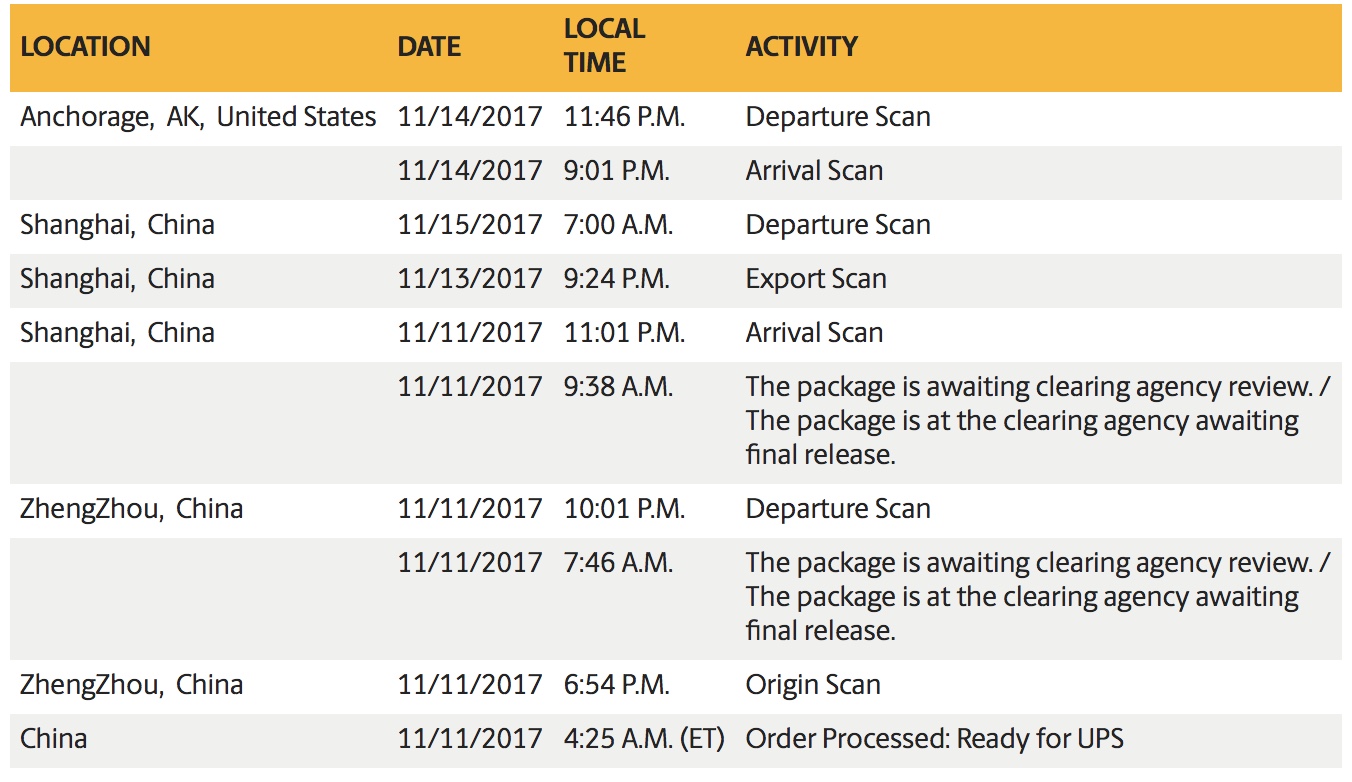Image resolution: width=1352 pixels, height=782 pixels.
Task: Click the 11:01 P.M. time entry
Action: [624, 333]
